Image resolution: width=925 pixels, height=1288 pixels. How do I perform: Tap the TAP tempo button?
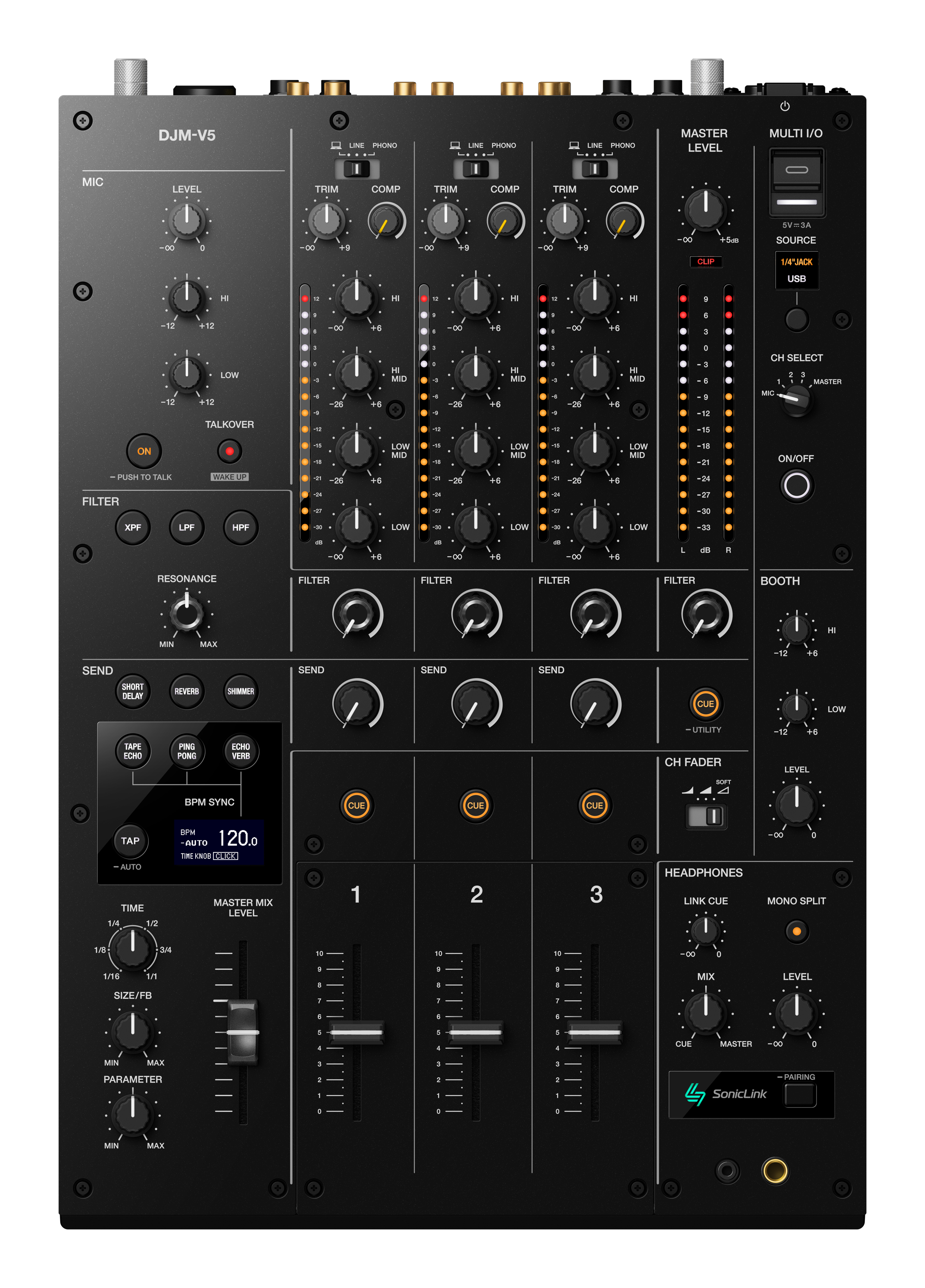tap(130, 840)
